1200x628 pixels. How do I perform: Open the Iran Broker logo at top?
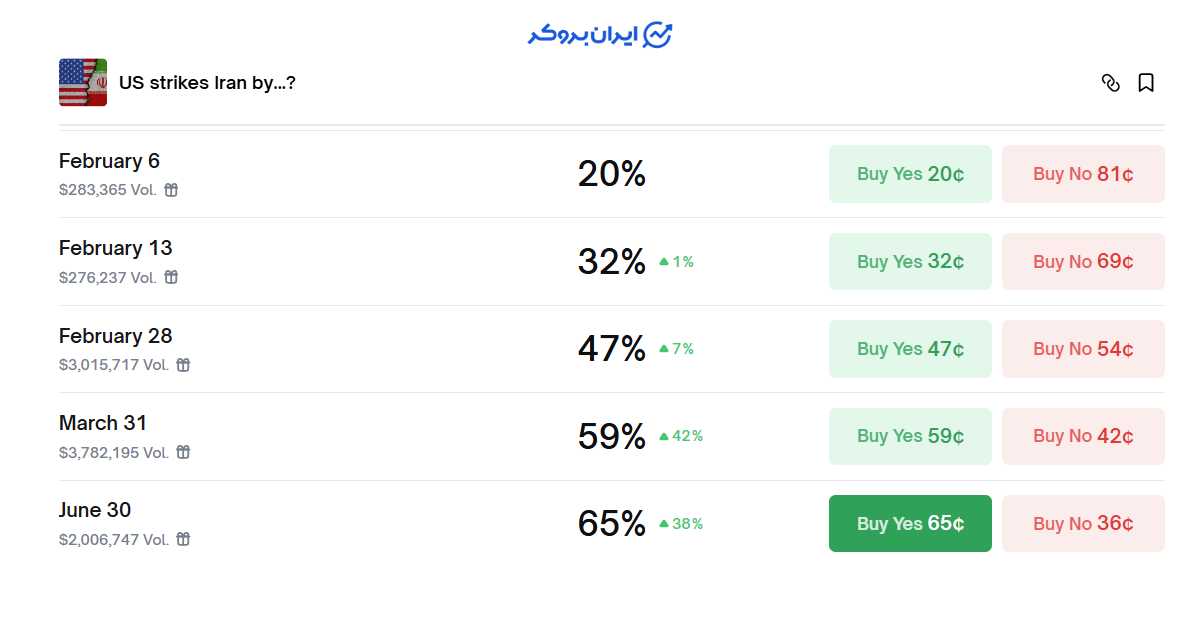click(600, 35)
